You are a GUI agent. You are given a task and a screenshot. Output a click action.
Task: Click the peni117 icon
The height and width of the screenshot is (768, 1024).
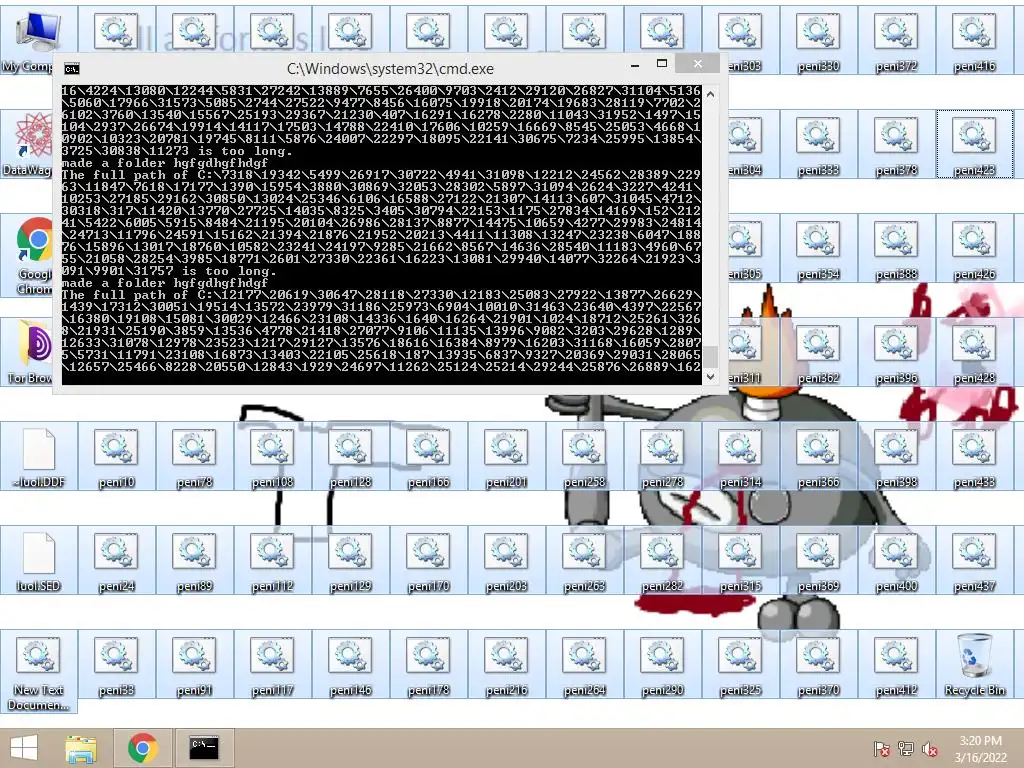point(272,665)
